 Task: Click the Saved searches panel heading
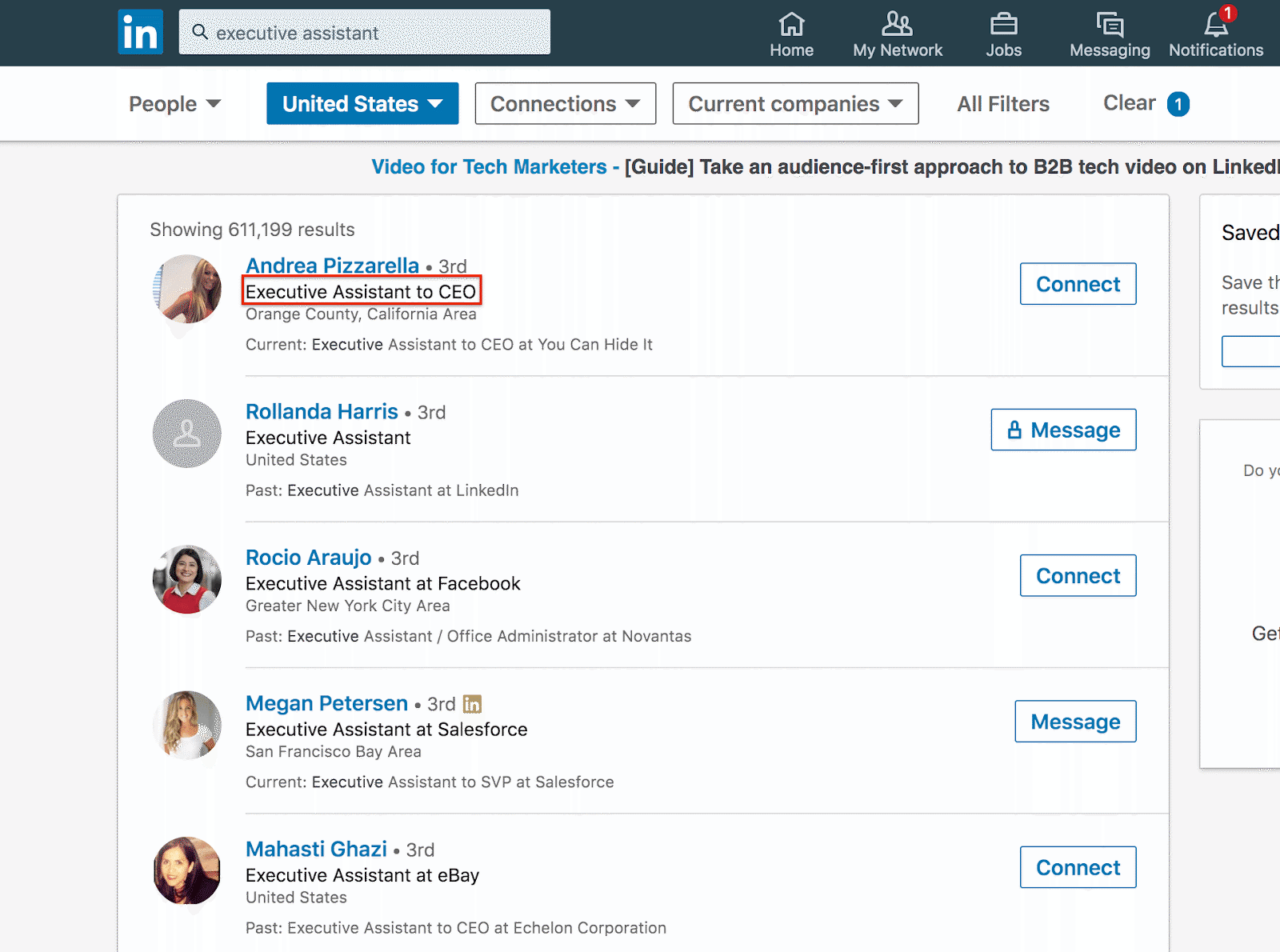pos(1250,233)
